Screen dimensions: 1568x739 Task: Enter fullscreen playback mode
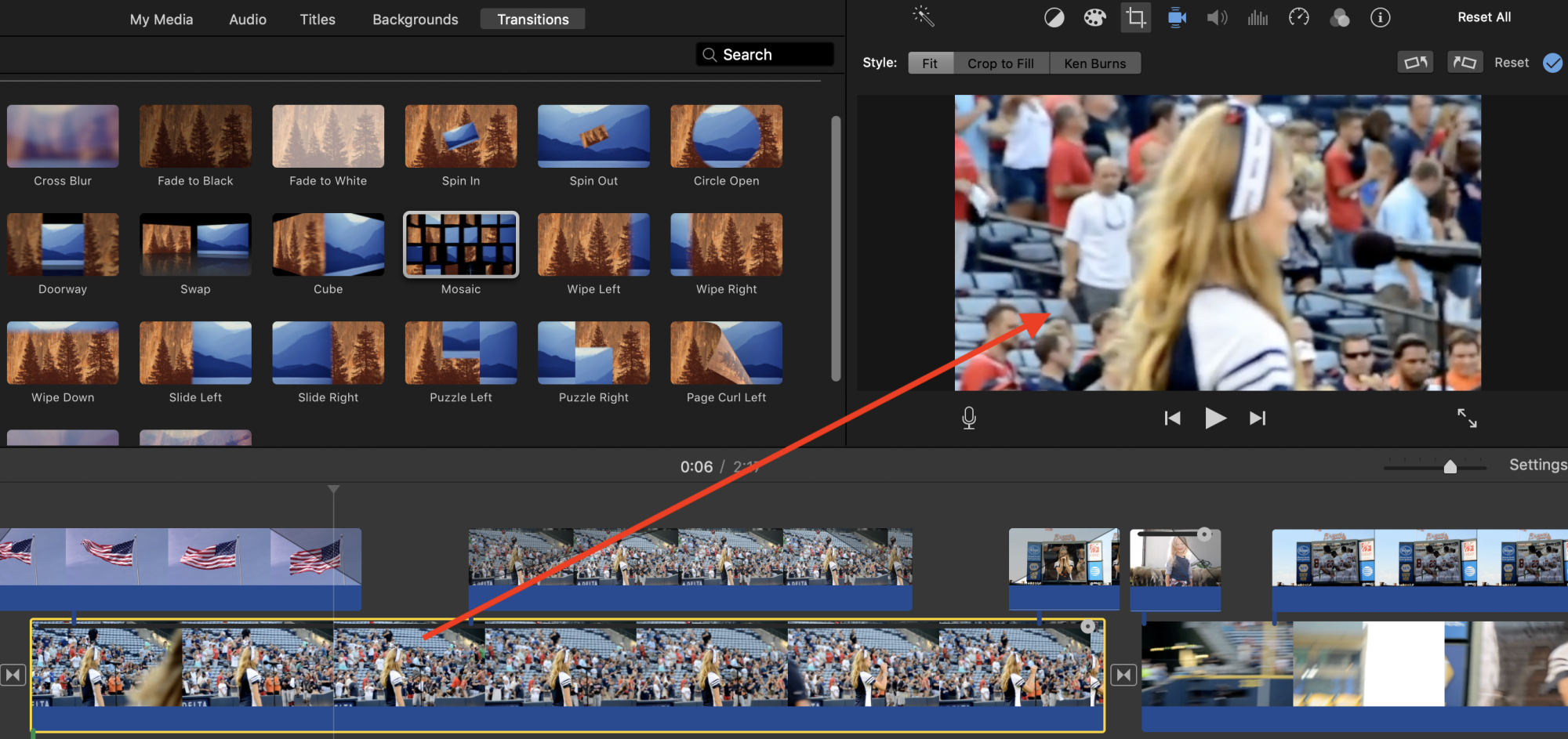pyautogui.click(x=1467, y=418)
